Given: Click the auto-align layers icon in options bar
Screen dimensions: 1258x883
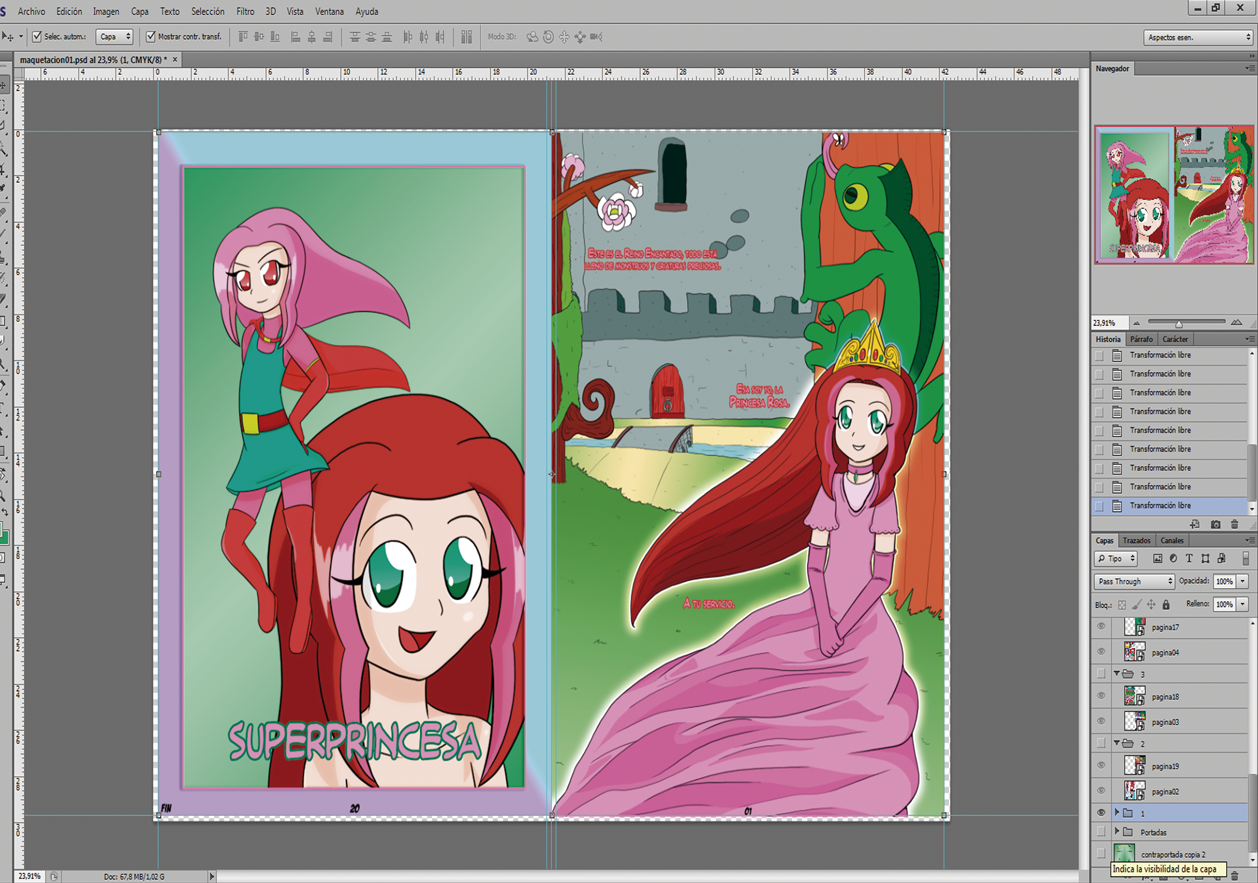Looking at the screenshot, I should tap(466, 37).
